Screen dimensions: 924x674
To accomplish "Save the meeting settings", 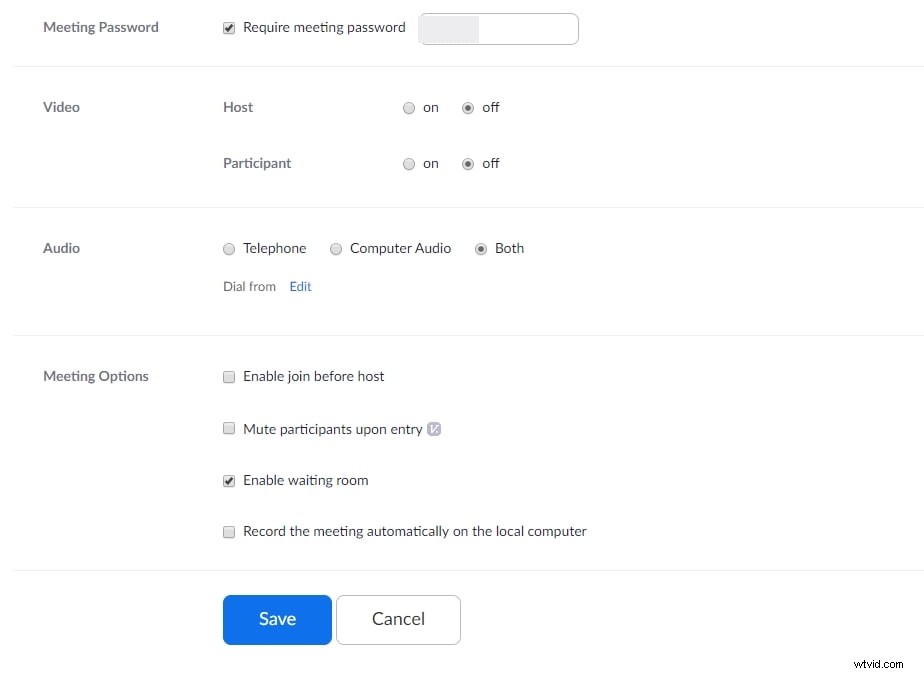I will [x=277, y=619].
